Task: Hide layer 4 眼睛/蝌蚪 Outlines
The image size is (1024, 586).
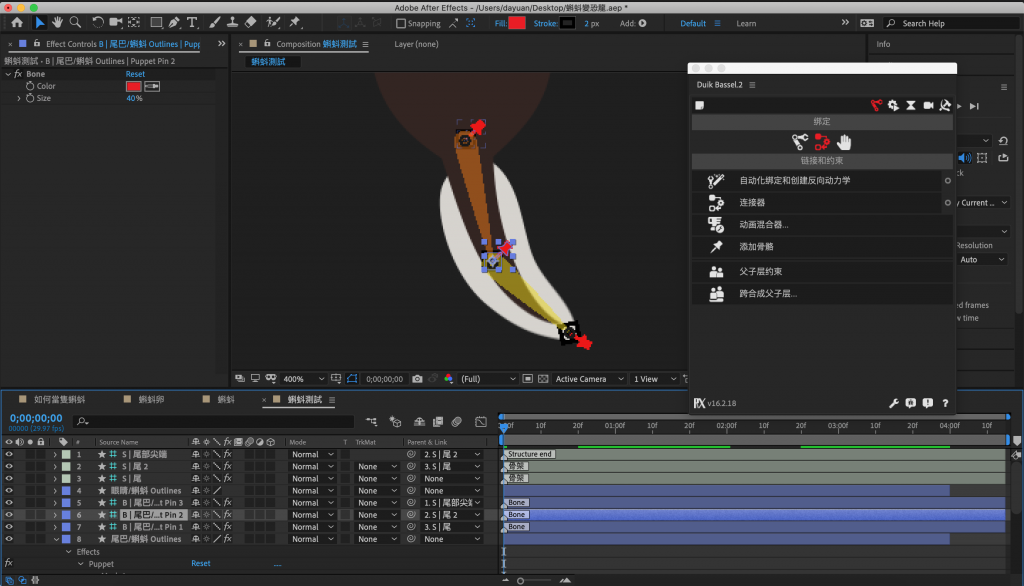Action: 9,491
